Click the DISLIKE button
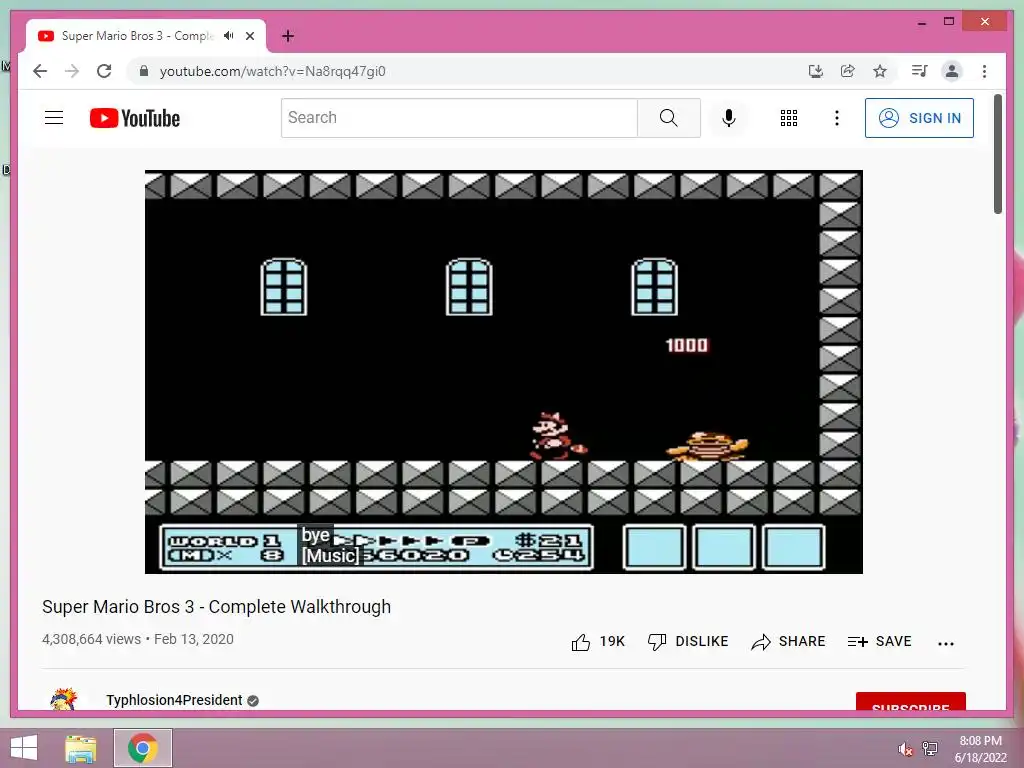 pos(688,642)
